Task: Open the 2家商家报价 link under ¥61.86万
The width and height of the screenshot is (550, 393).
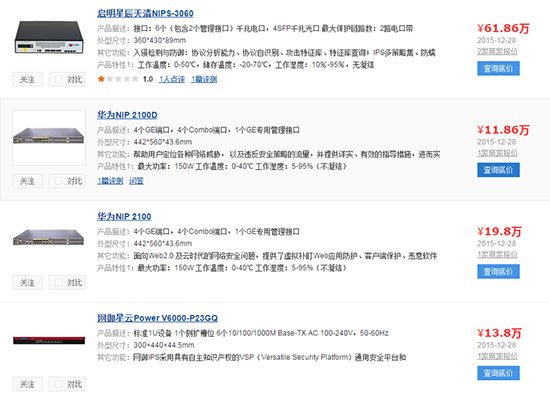Action: point(497,52)
